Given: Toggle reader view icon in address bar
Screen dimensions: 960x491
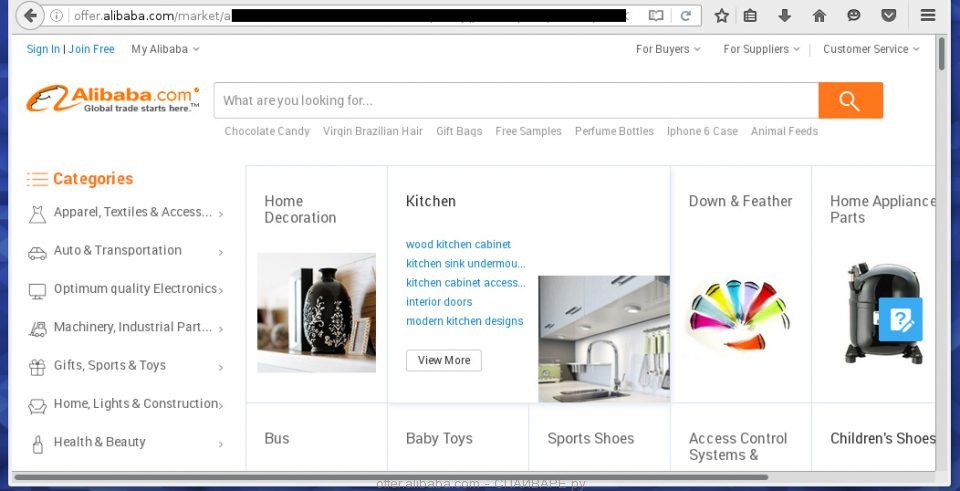Looking at the screenshot, I should click(x=656, y=16).
